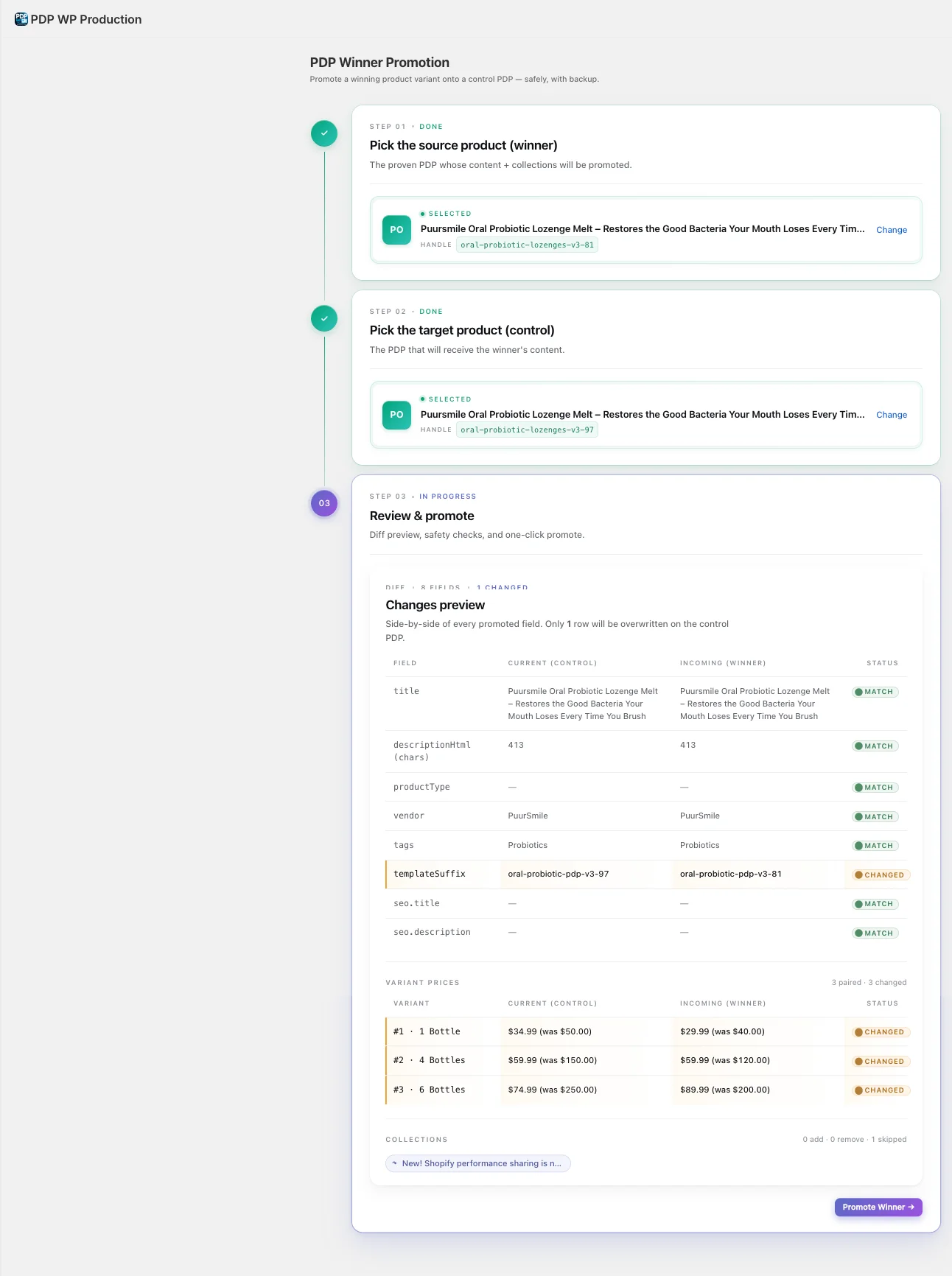Click the MATCH badge for productType row

coord(875,788)
